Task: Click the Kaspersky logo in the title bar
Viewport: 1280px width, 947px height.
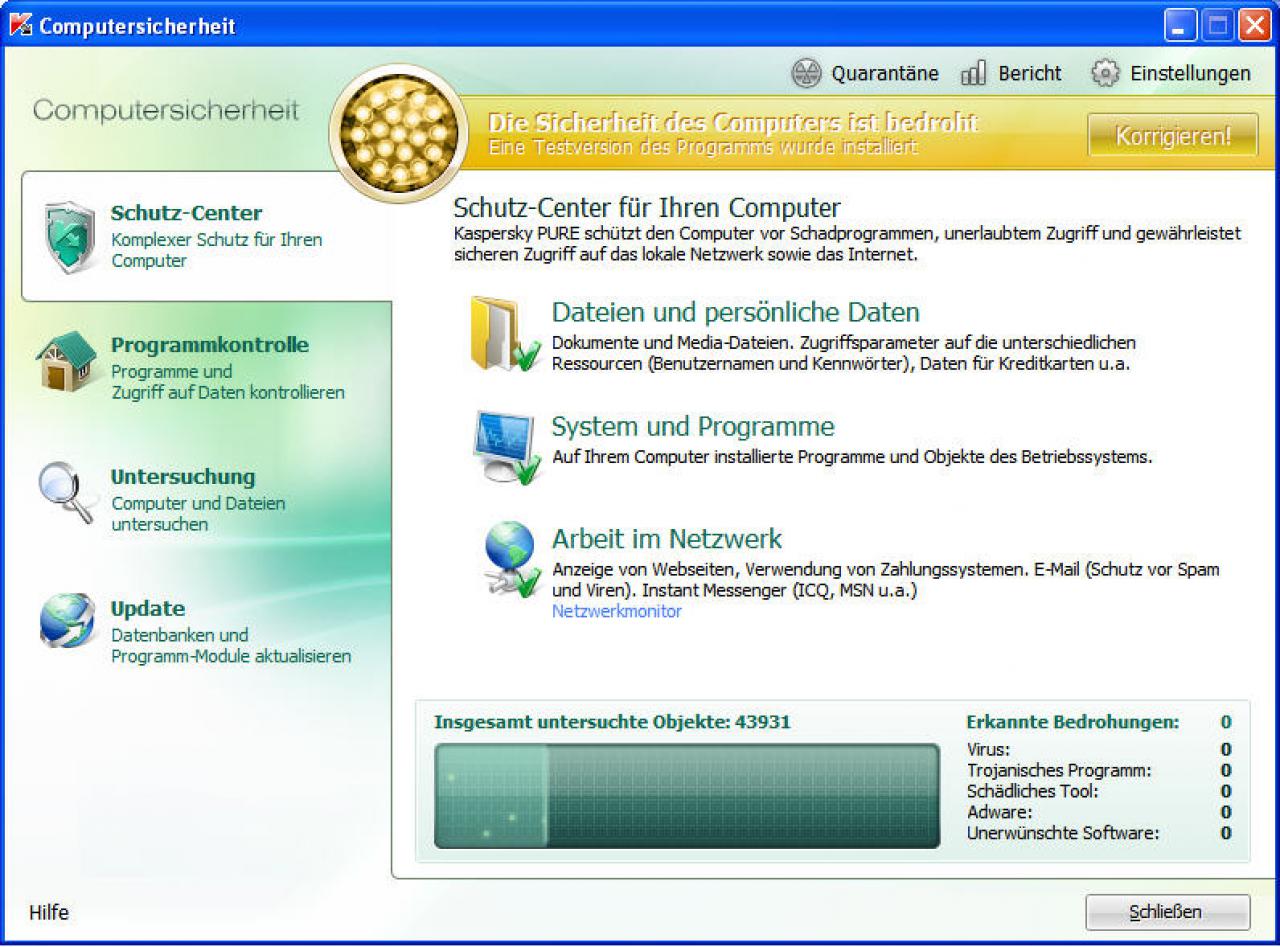Action: coord(20,25)
